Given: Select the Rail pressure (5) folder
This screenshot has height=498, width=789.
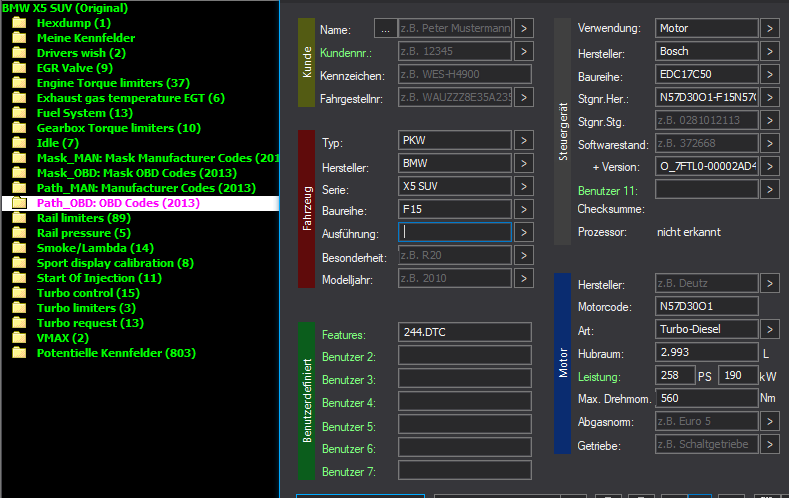Looking at the screenshot, I should [x=84, y=233].
